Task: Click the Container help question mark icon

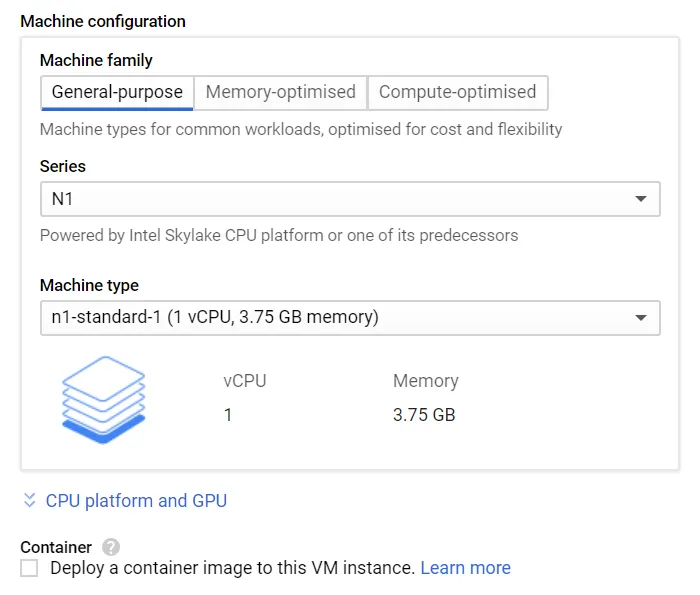Action: (x=111, y=547)
